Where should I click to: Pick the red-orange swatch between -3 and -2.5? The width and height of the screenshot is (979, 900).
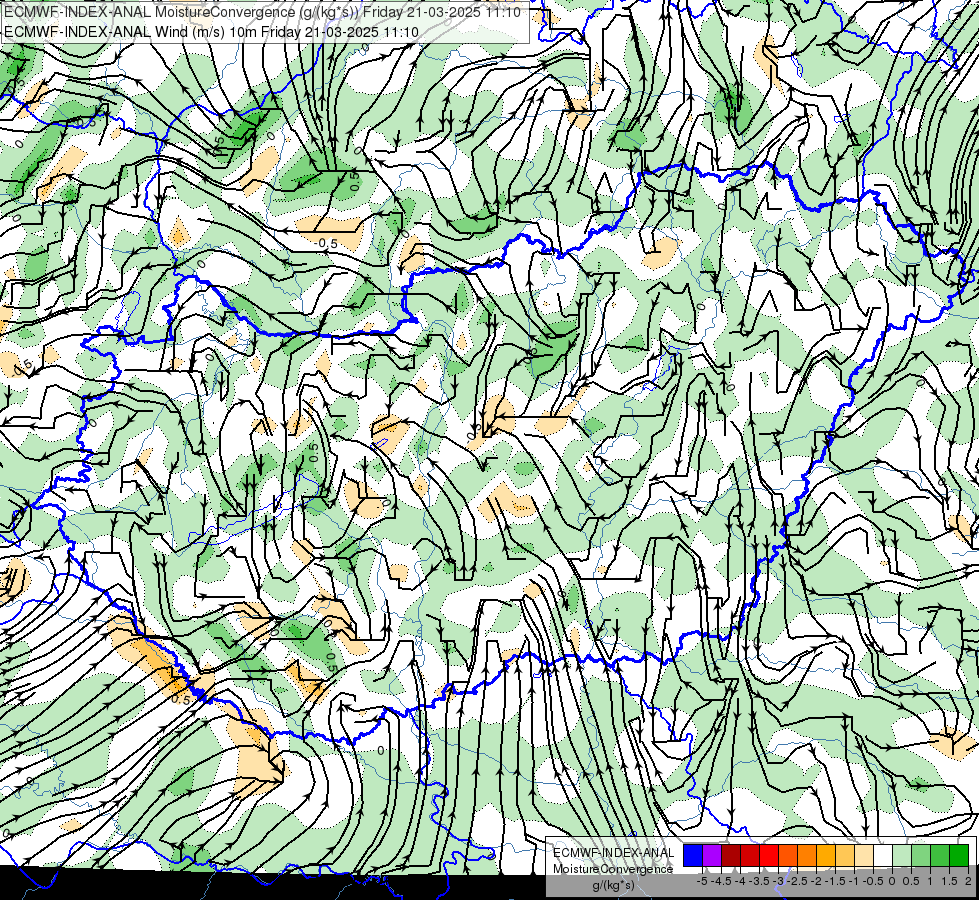(788, 856)
